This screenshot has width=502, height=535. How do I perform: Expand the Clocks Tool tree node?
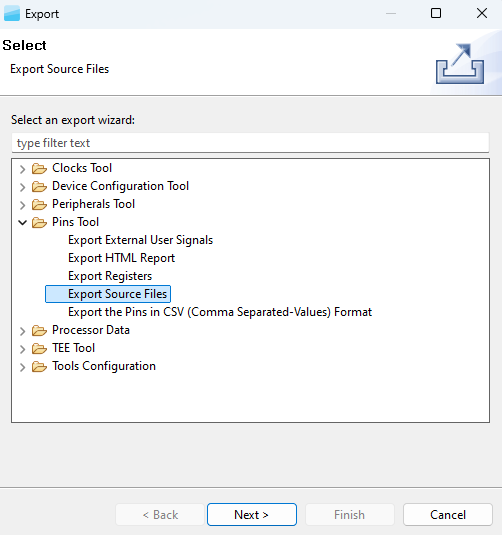point(23,169)
